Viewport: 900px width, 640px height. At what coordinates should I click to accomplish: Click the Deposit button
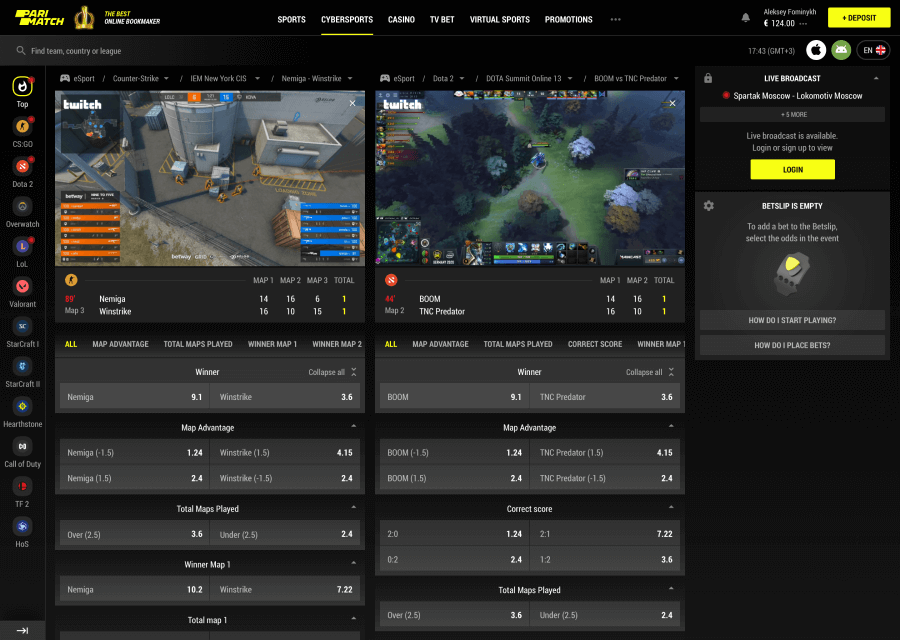859,18
